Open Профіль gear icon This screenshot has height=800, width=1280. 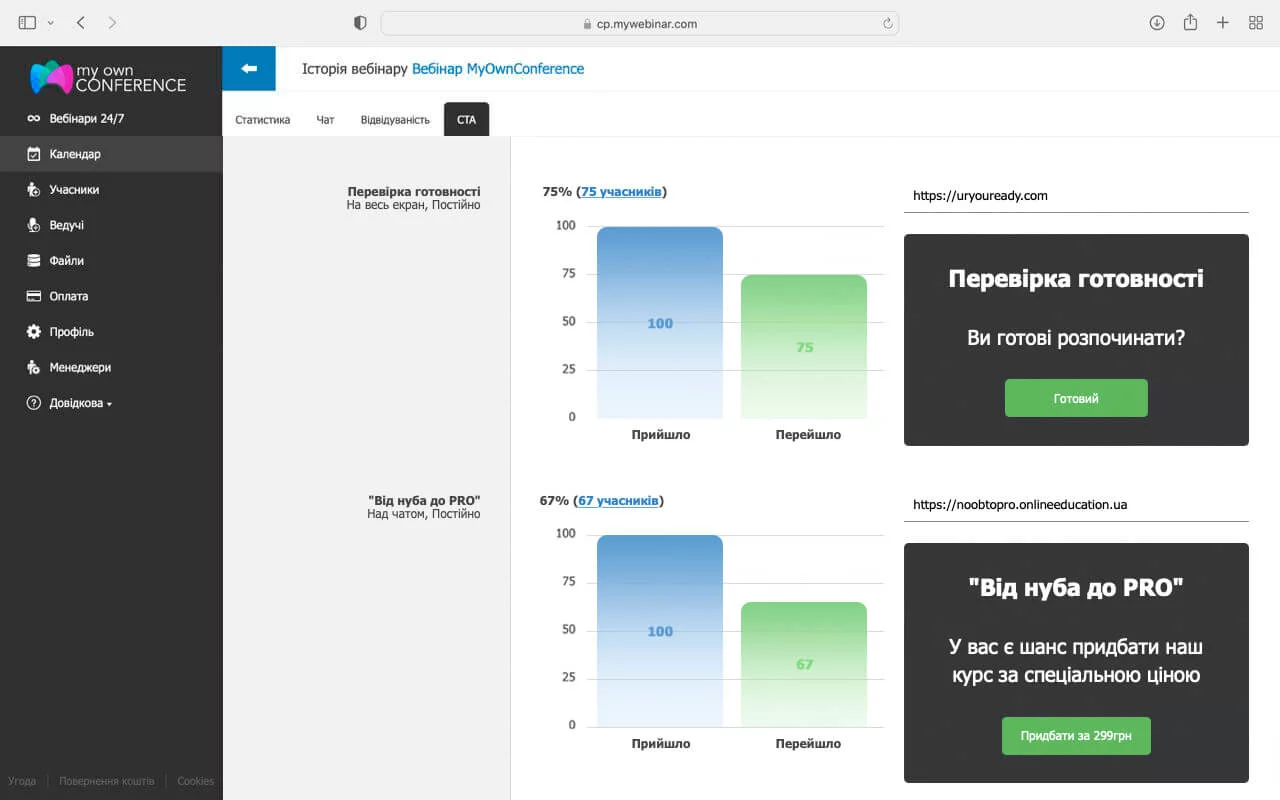(x=33, y=332)
